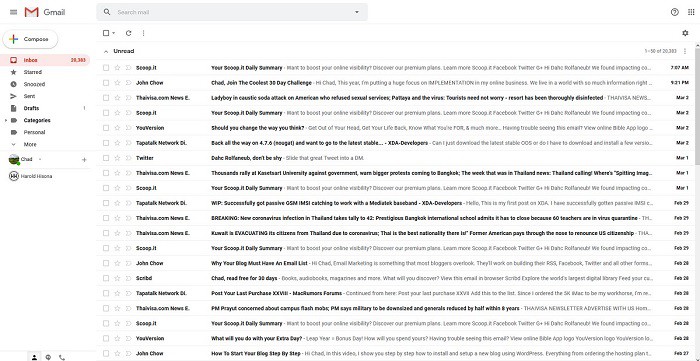The height and width of the screenshot is (361, 700).
Task: Click the Compose button
Action: (30, 39)
